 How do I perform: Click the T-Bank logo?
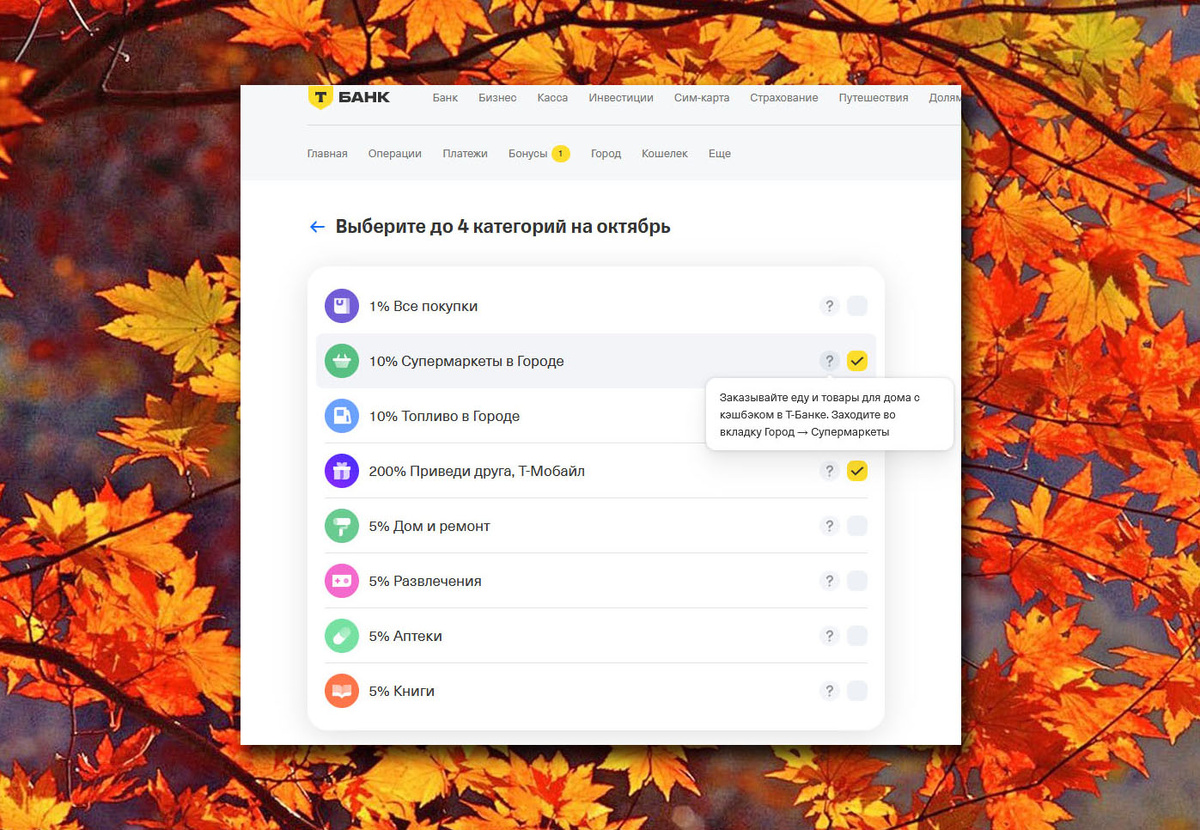click(x=349, y=98)
